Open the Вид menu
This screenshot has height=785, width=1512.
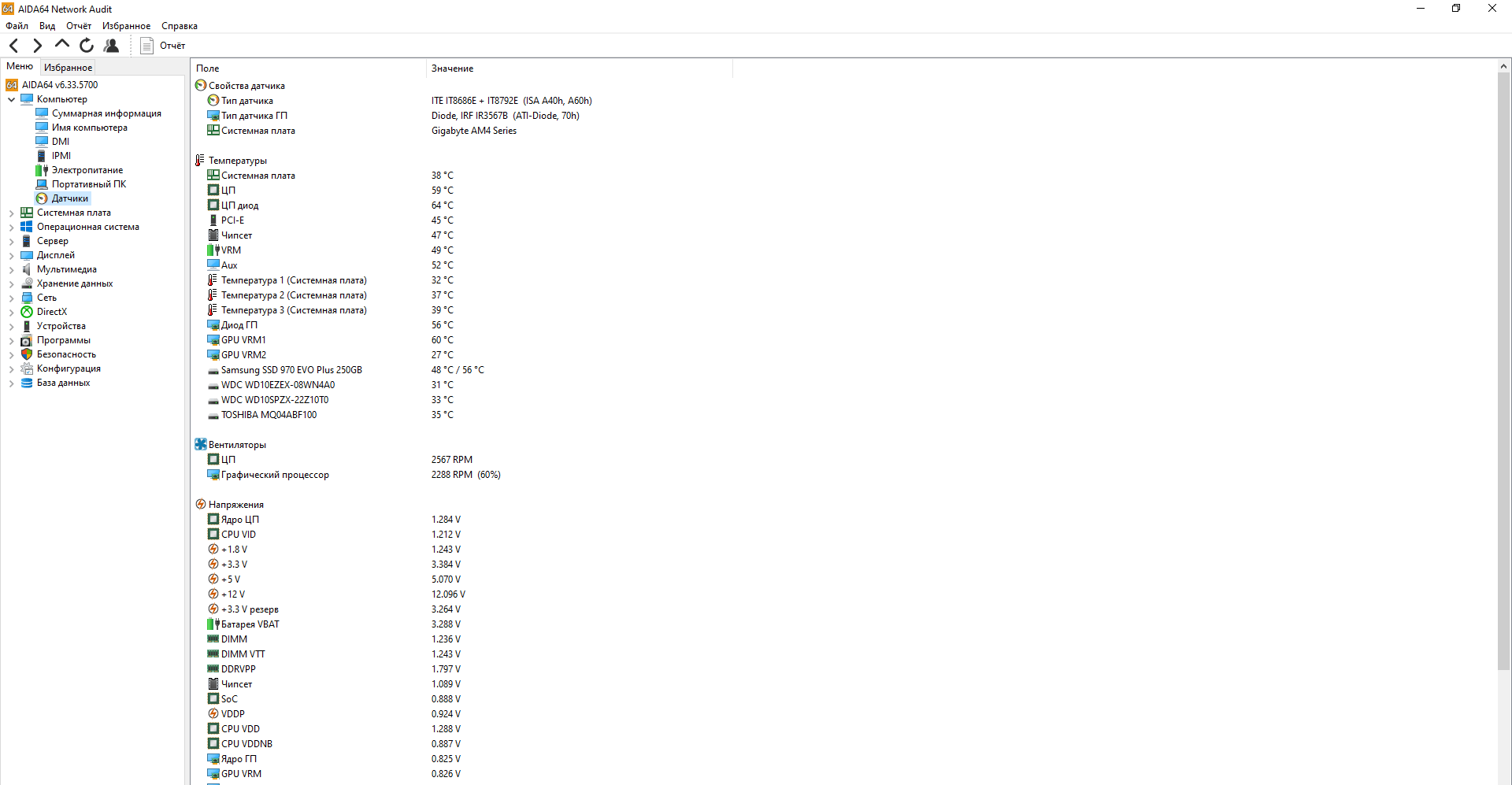(47, 26)
